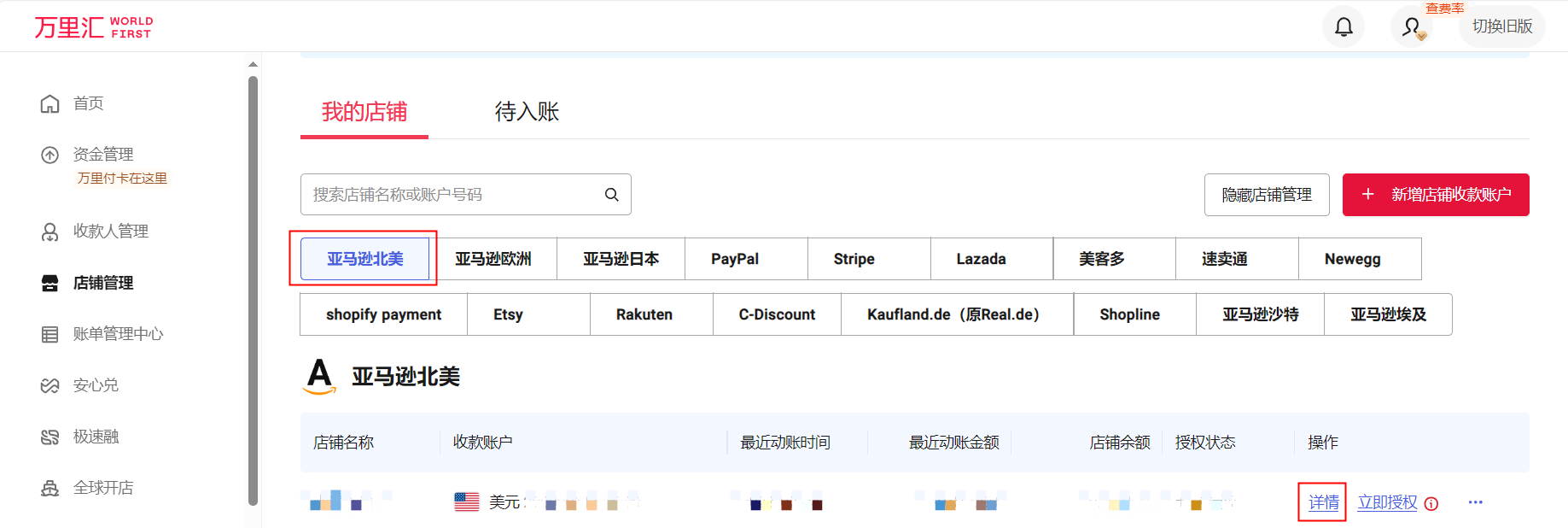Viewport: 1568px width, 528px height.
Task: Choose the shopify payment platform
Action: click(x=383, y=314)
